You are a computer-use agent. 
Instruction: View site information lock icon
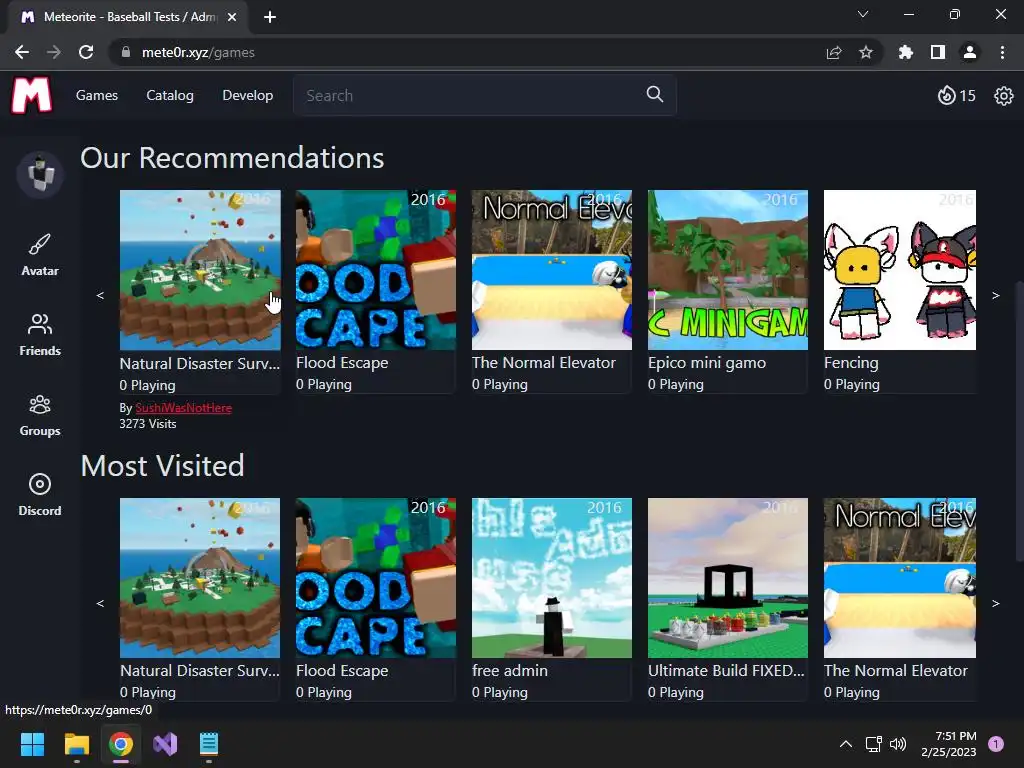tap(125, 52)
